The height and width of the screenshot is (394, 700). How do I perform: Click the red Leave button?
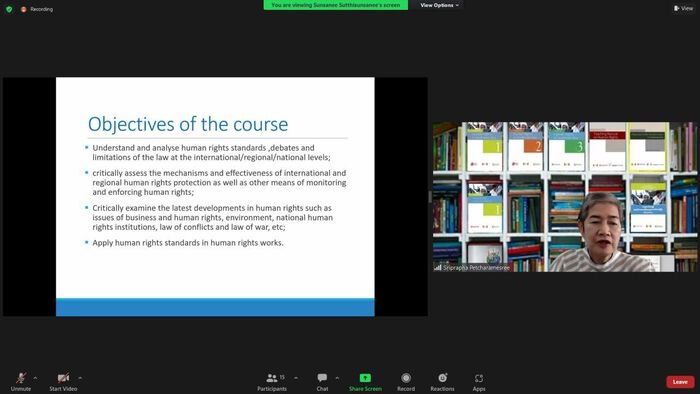pyautogui.click(x=680, y=382)
